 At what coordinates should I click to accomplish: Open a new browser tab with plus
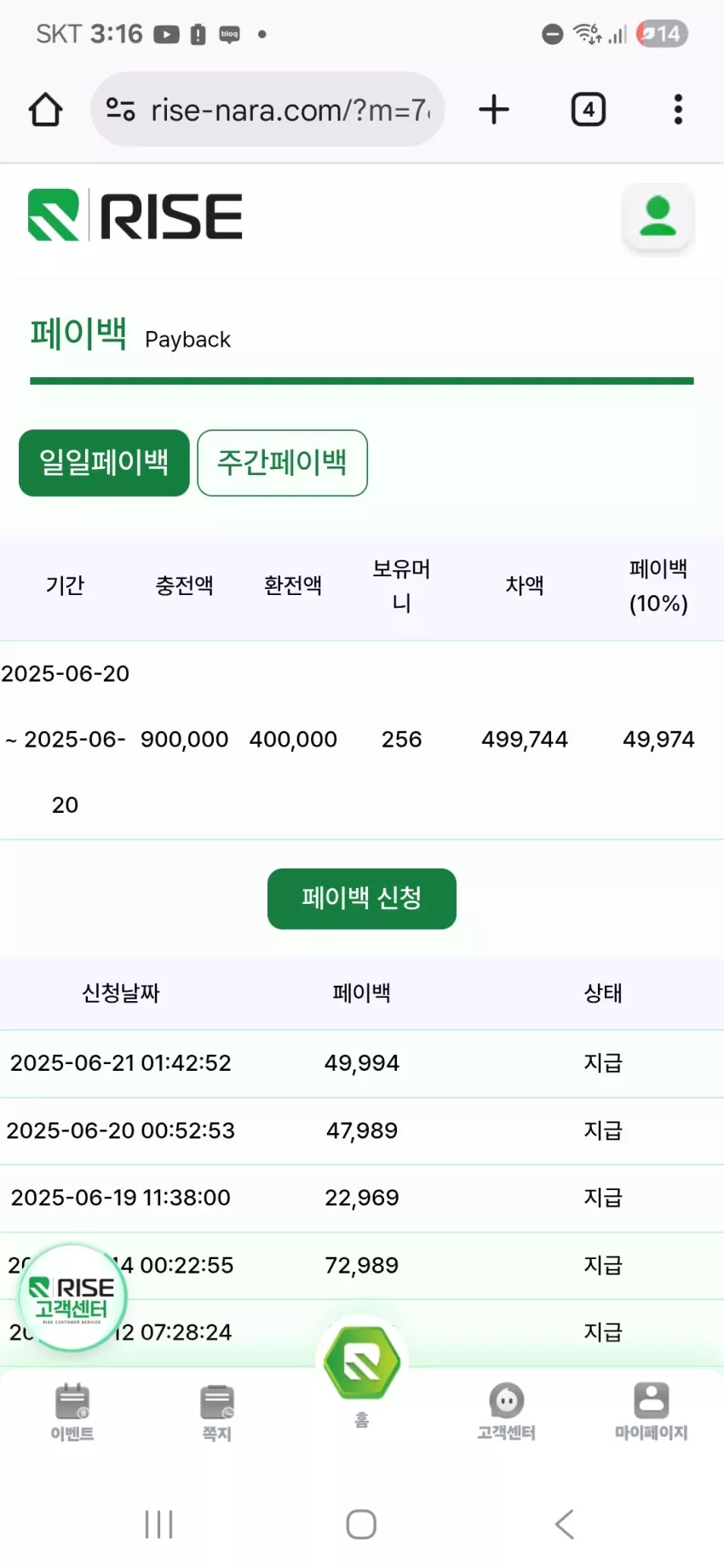tap(494, 110)
